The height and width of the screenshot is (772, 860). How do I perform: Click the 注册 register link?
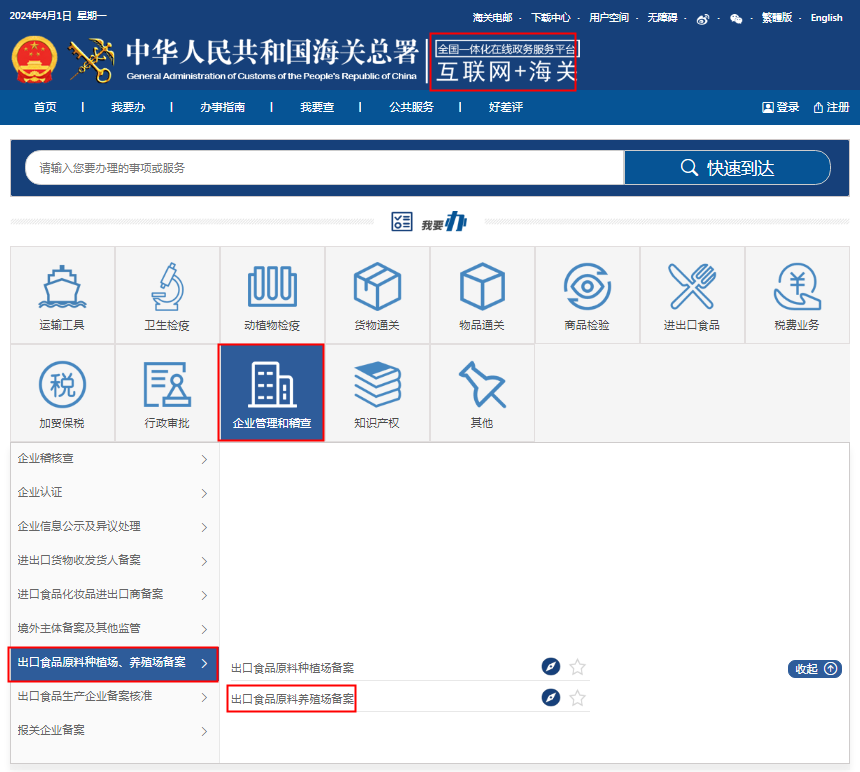(x=831, y=107)
